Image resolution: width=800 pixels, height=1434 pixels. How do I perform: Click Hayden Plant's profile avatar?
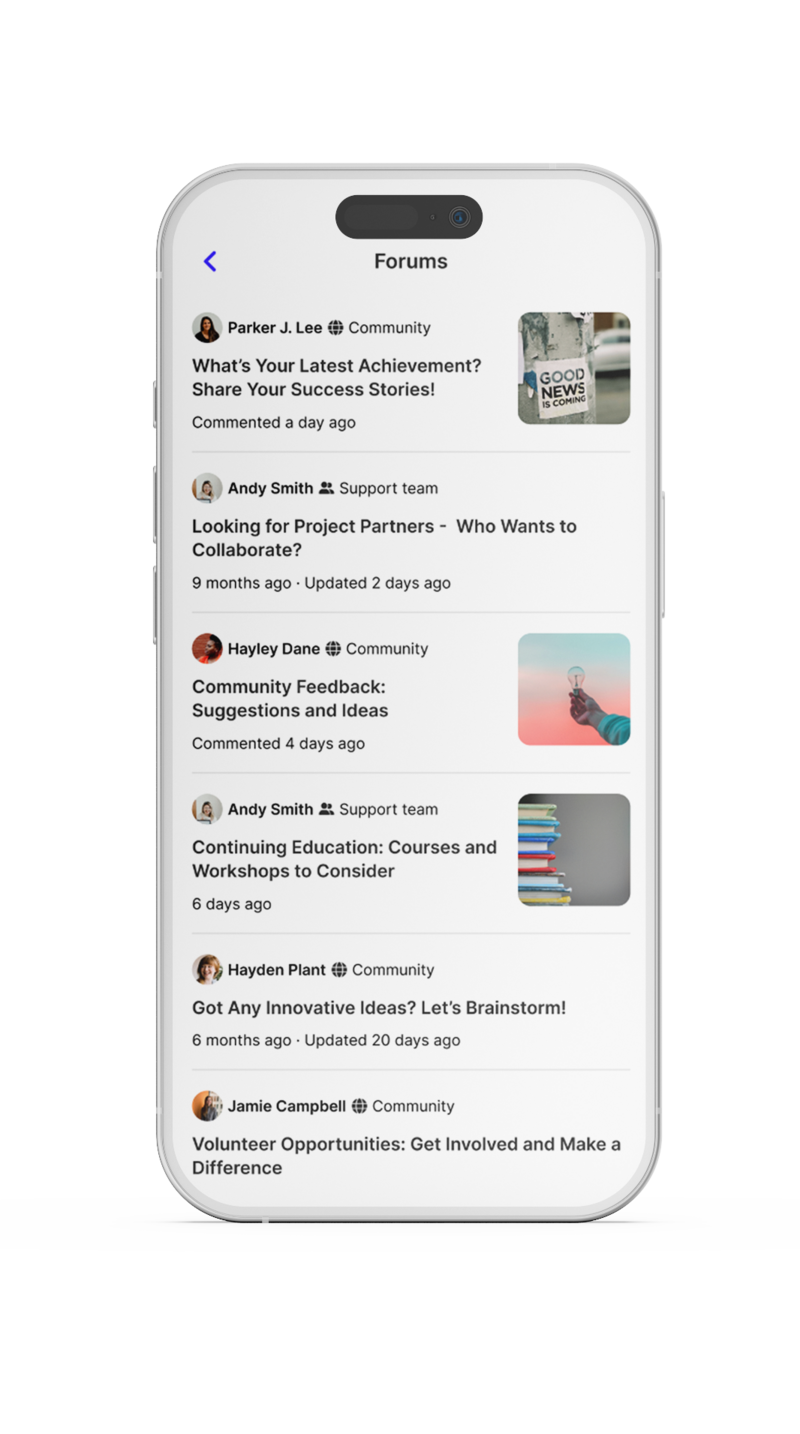207,970
